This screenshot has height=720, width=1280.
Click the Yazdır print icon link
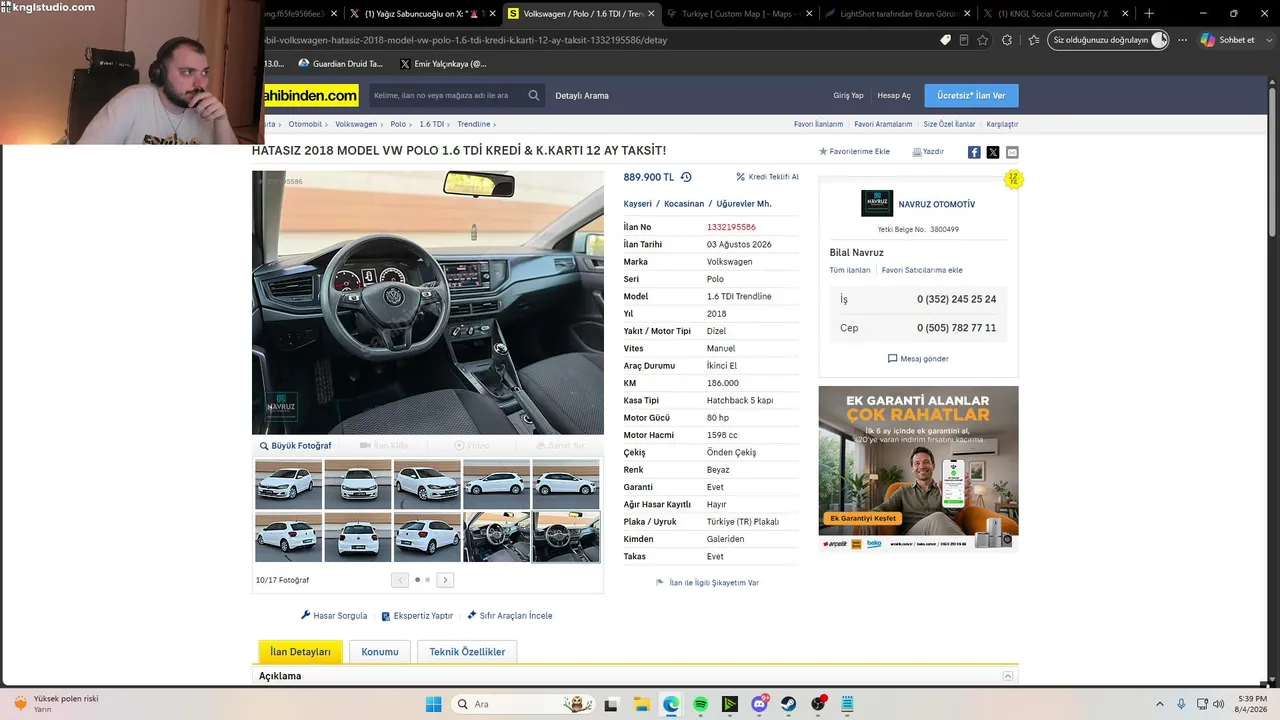click(928, 152)
